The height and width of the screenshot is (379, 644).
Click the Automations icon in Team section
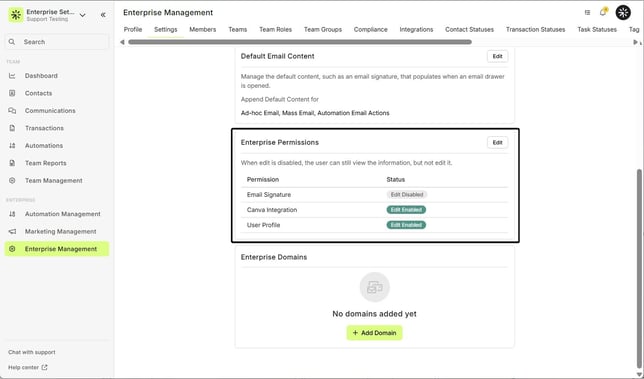tap(12, 146)
